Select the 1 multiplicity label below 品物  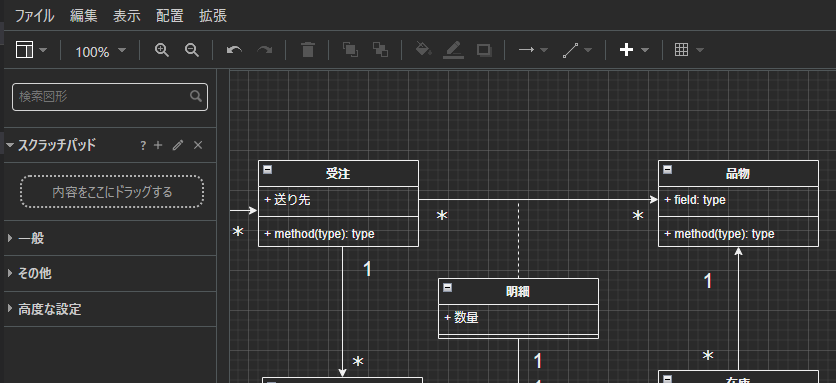click(708, 281)
